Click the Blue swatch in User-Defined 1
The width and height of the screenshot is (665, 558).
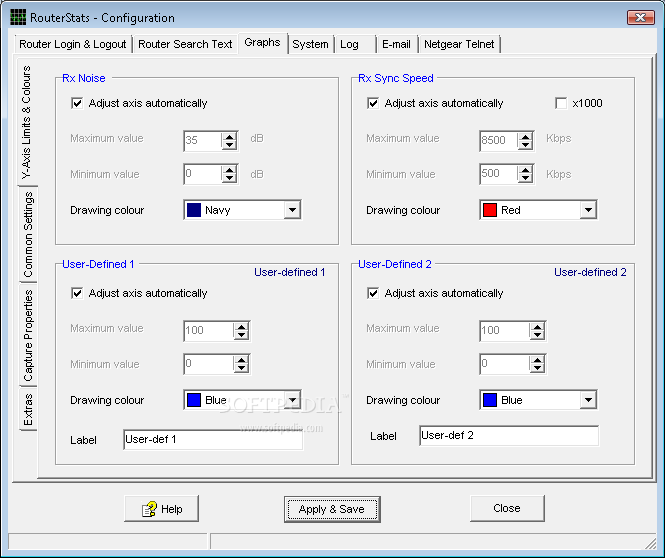point(194,400)
